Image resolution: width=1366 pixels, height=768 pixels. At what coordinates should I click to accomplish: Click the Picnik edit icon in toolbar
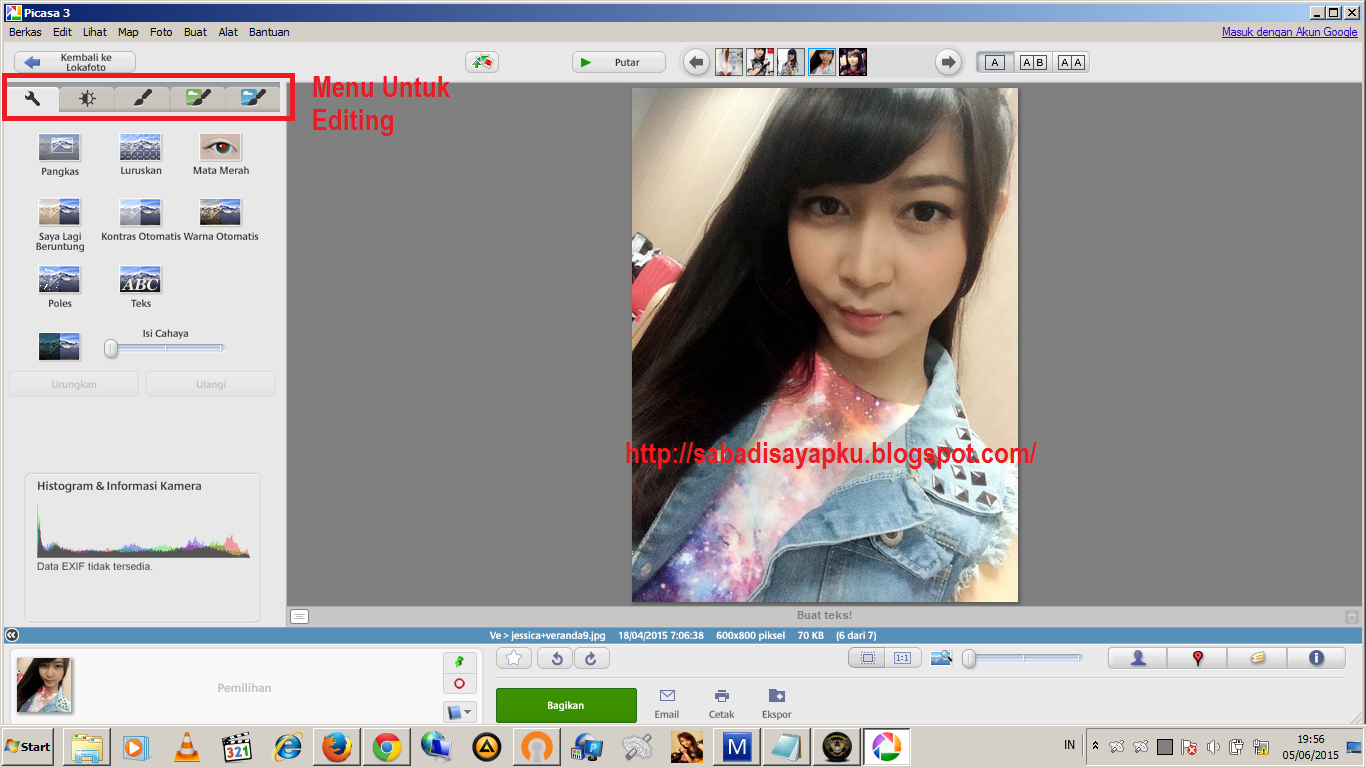tap(483, 62)
